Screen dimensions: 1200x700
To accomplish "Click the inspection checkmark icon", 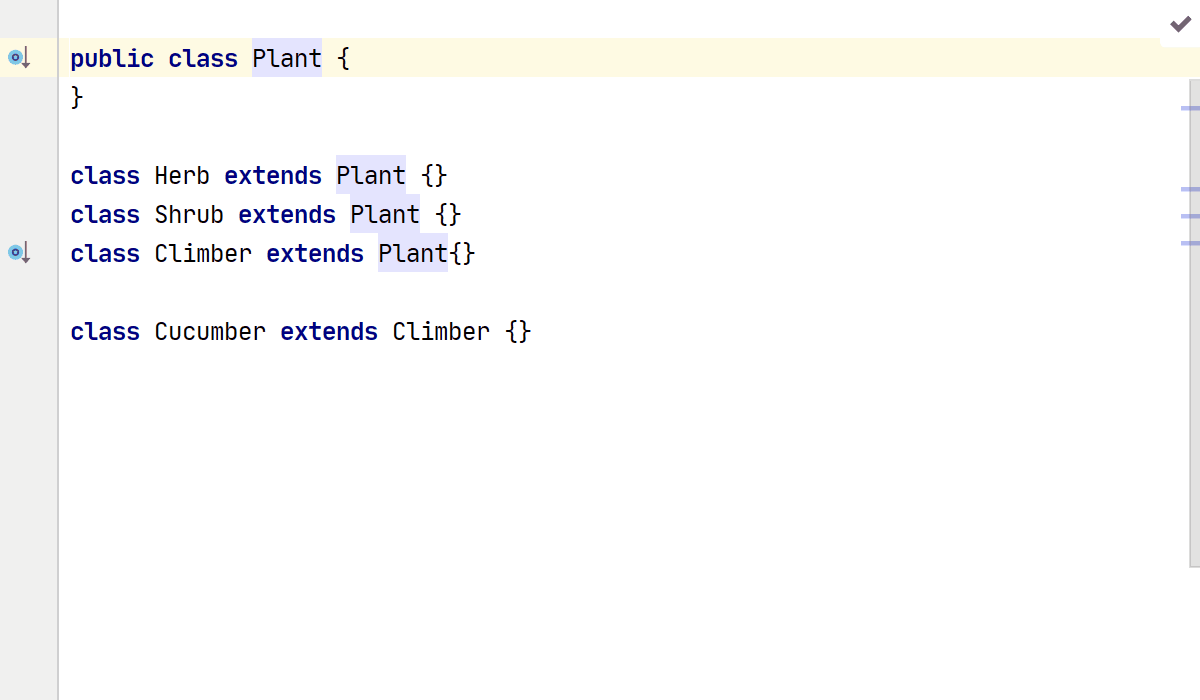I will click(1180, 24).
